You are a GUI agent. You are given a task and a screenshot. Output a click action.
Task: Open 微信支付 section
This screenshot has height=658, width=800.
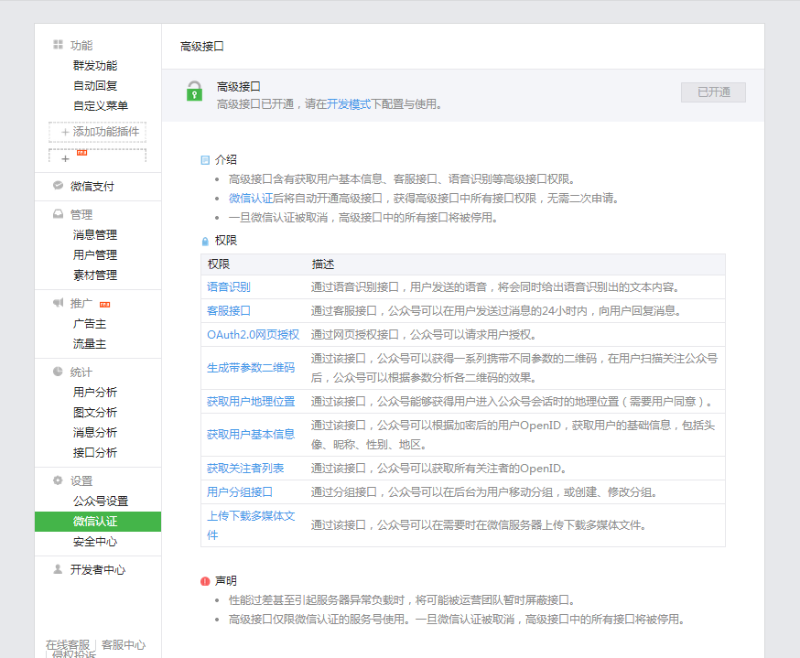tap(92, 186)
